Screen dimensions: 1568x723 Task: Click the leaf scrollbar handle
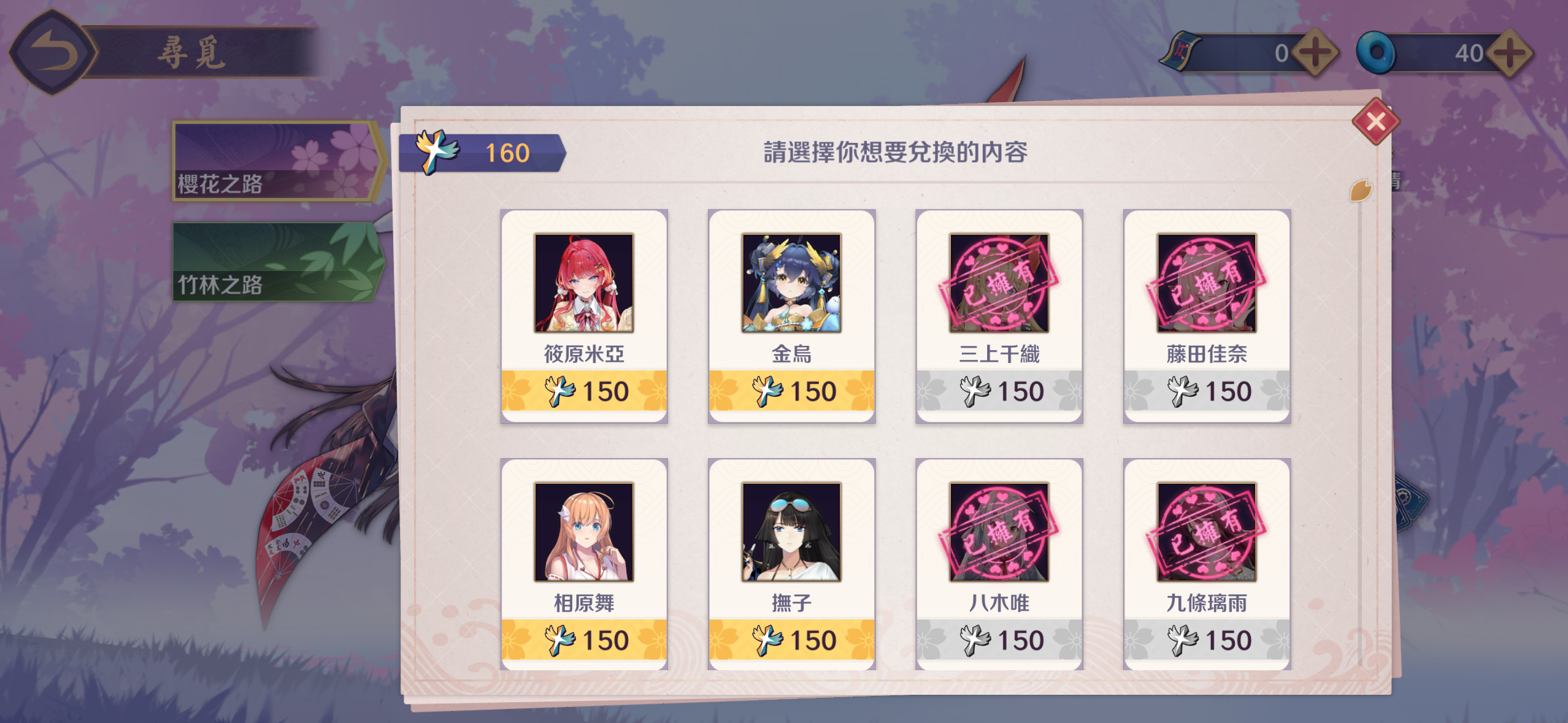[1360, 191]
